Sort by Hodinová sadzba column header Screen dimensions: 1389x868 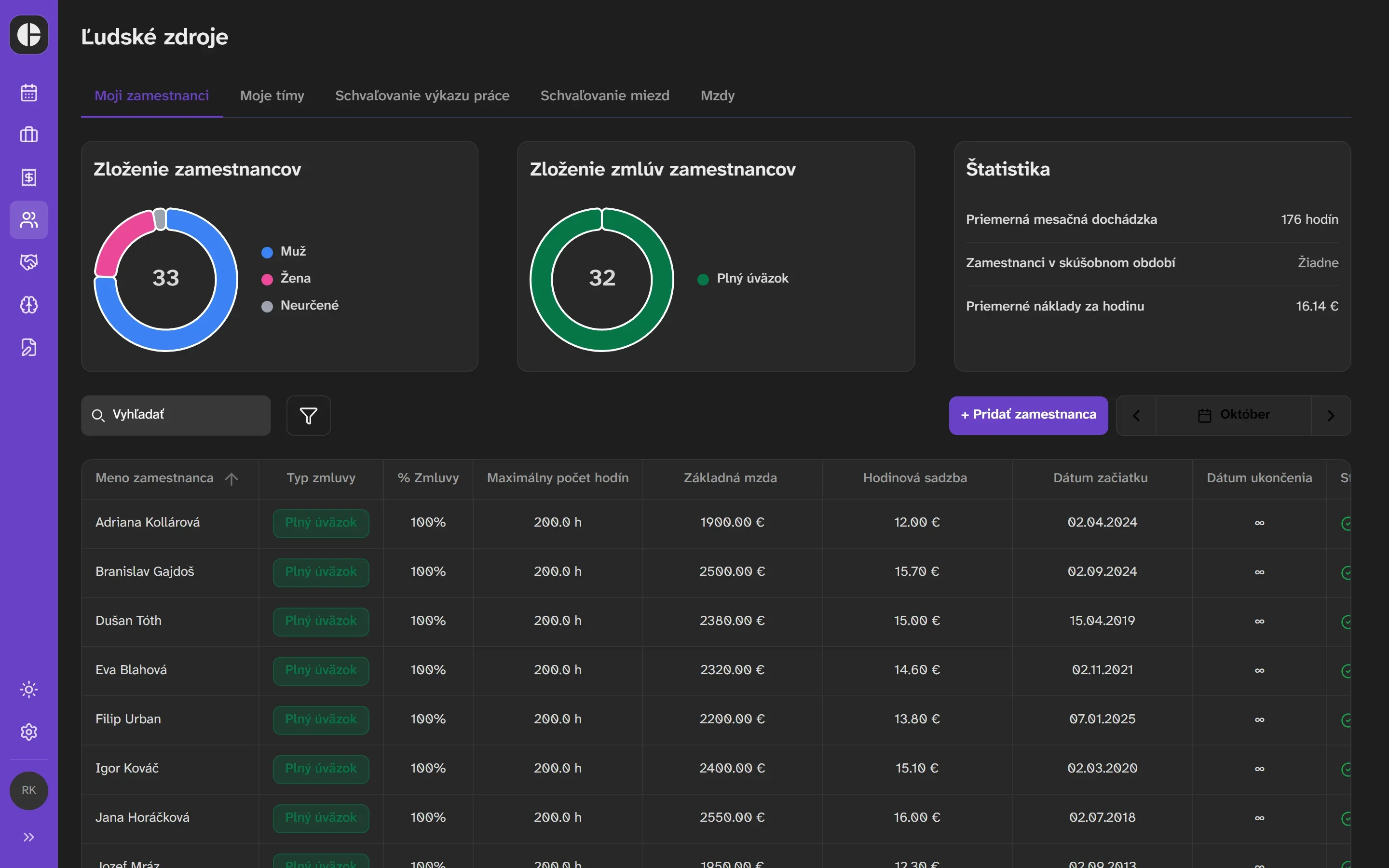pyautogui.click(x=915, y=478)
